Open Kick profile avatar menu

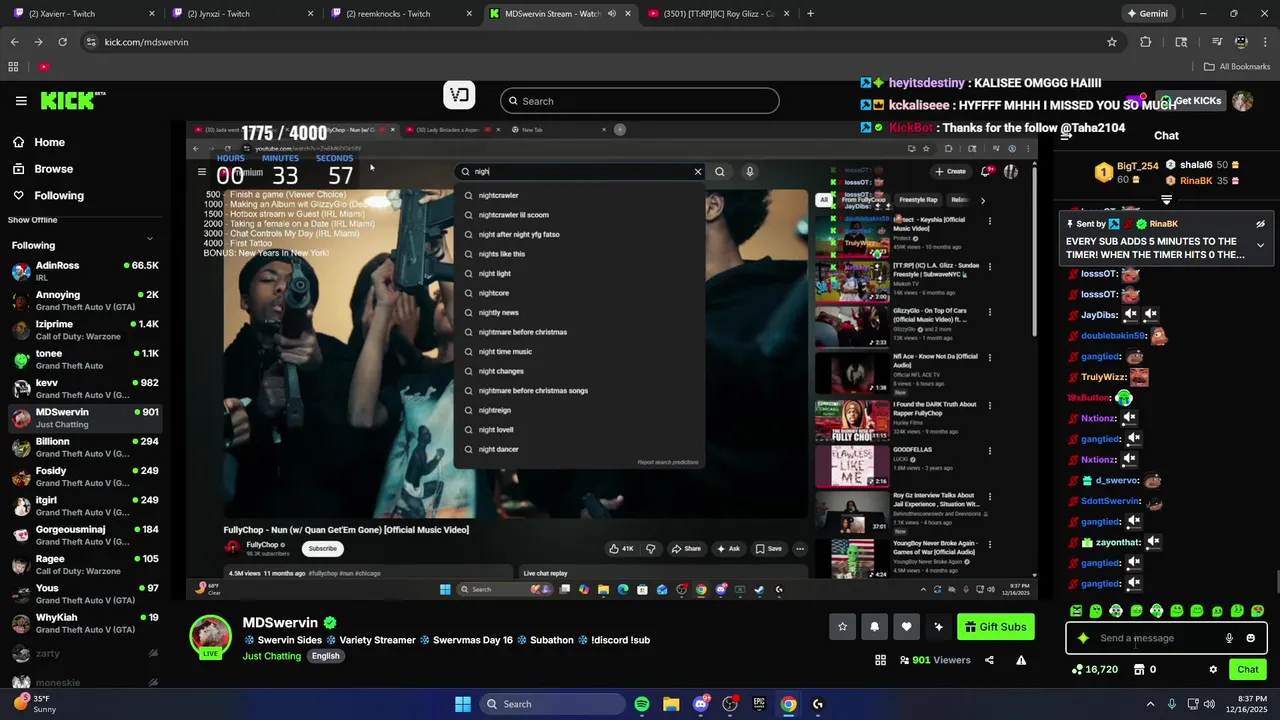click(x=1242, y=101)
